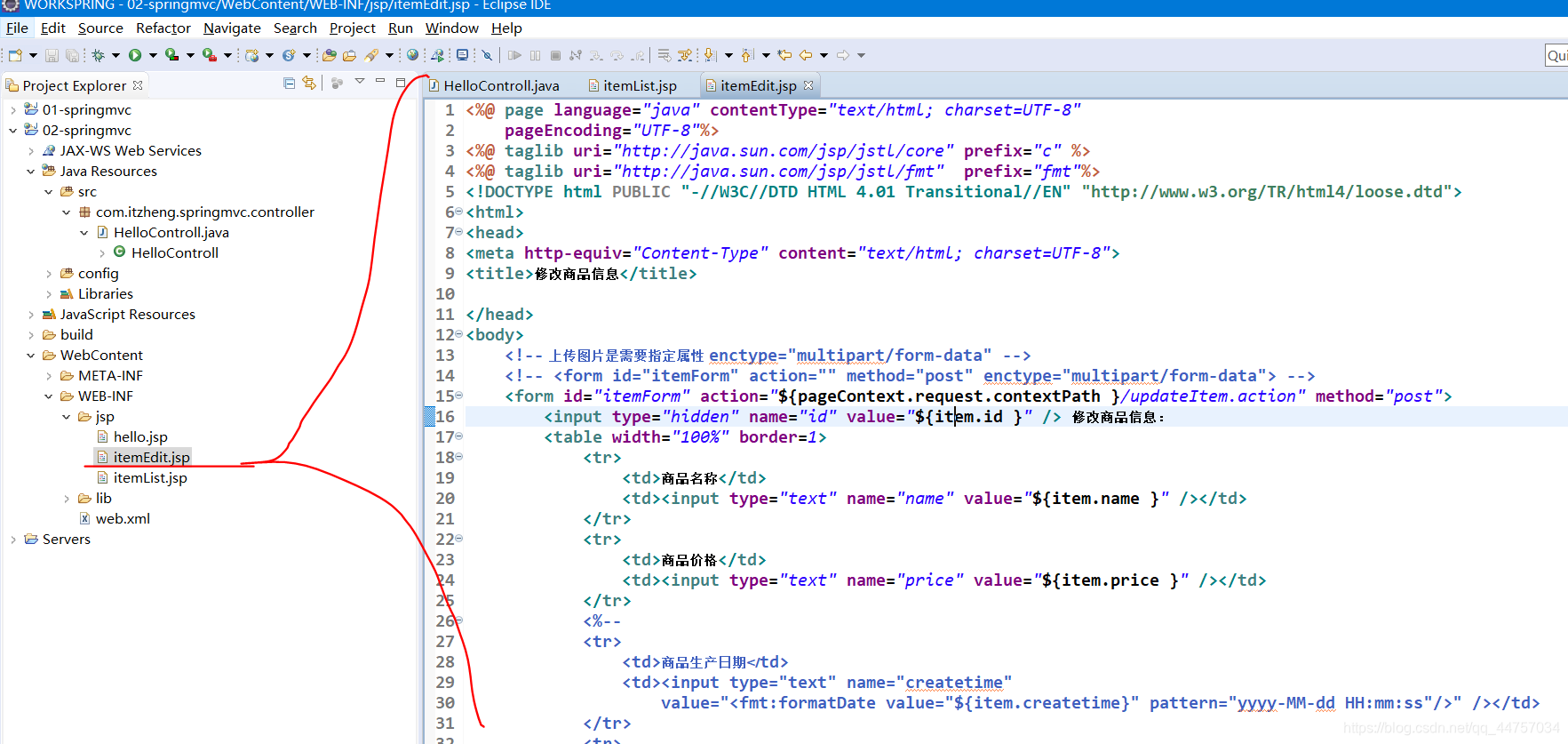The width and height of the screenshot is (1568, 744).
Task: Collapse the Java Resources node
Action: point(30,172)
